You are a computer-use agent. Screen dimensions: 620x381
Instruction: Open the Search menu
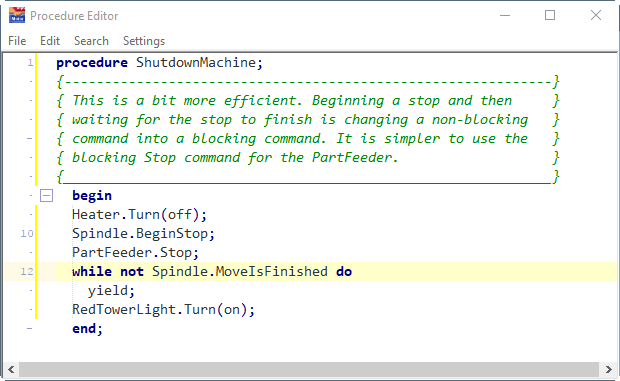[91, 41]
